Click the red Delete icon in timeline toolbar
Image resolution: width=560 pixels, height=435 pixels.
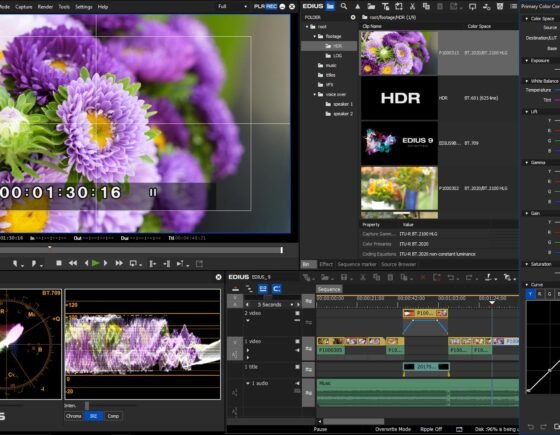(423, 277)
